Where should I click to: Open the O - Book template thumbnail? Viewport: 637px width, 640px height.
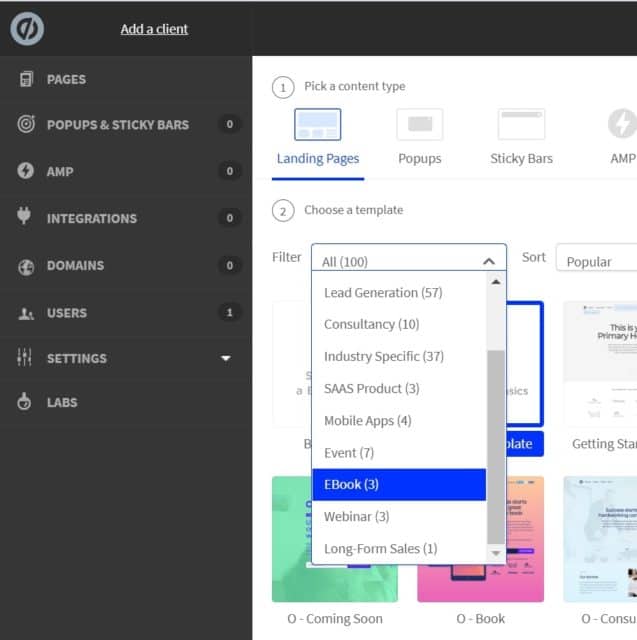(481, 539)
